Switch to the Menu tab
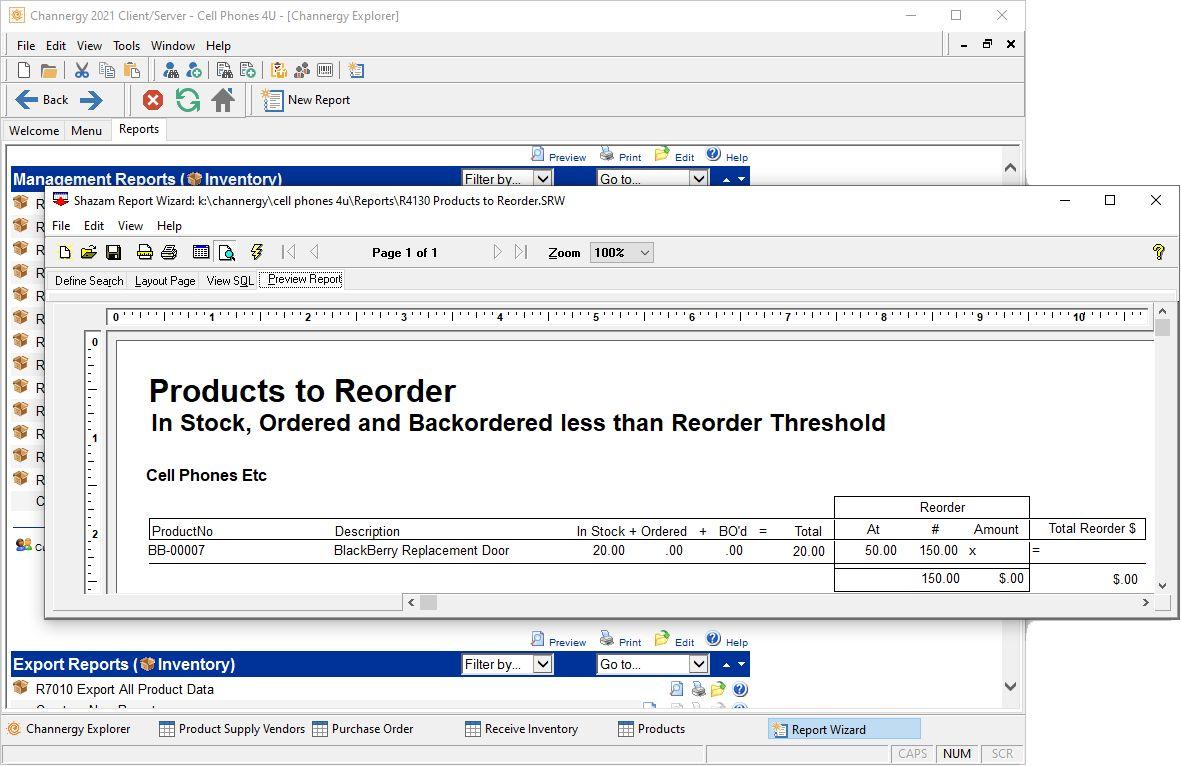This screenshot has height=766, width=1181. [87, 130]
